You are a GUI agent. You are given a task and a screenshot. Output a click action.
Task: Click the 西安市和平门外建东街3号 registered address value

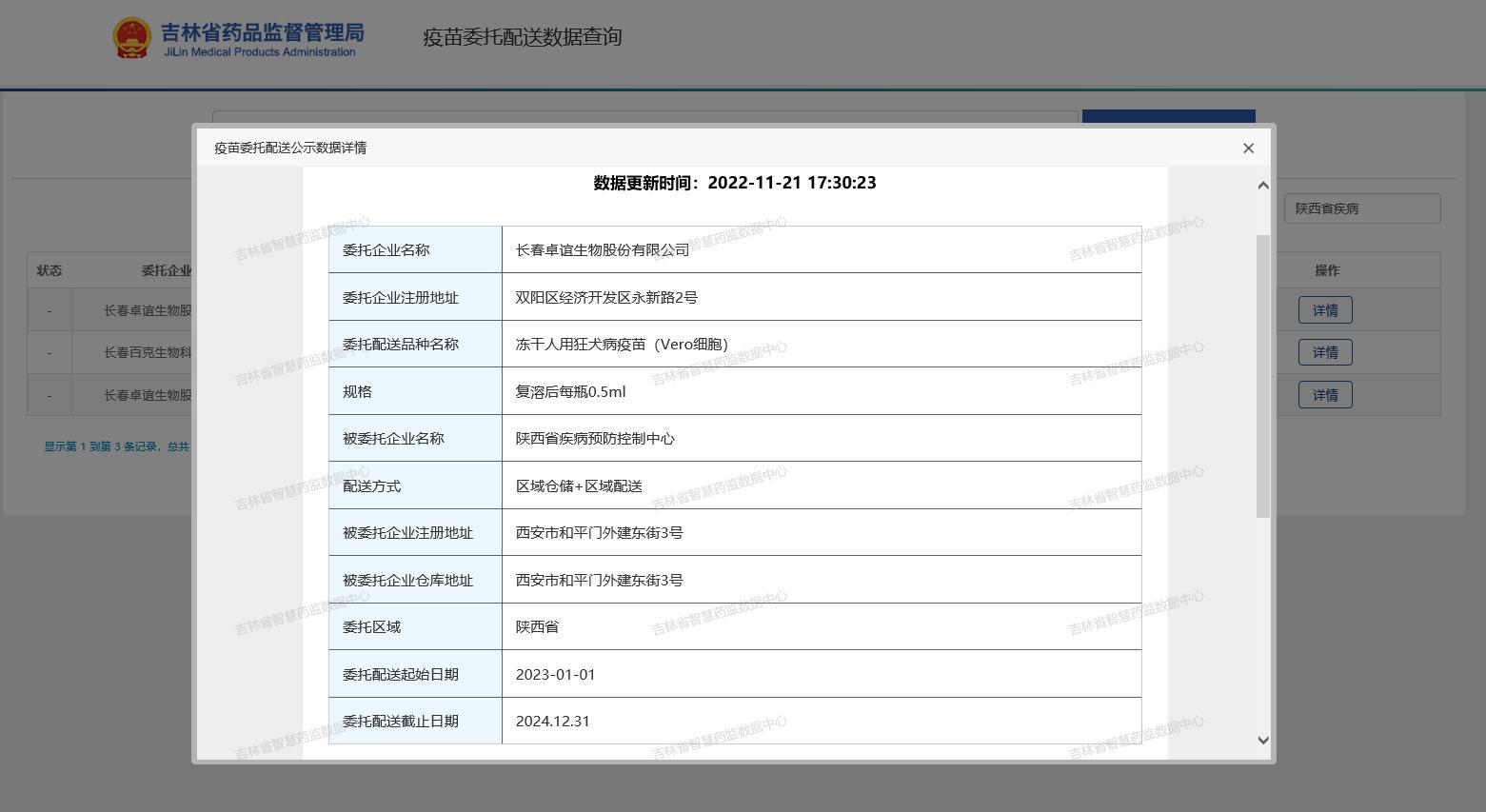[600, 532]
